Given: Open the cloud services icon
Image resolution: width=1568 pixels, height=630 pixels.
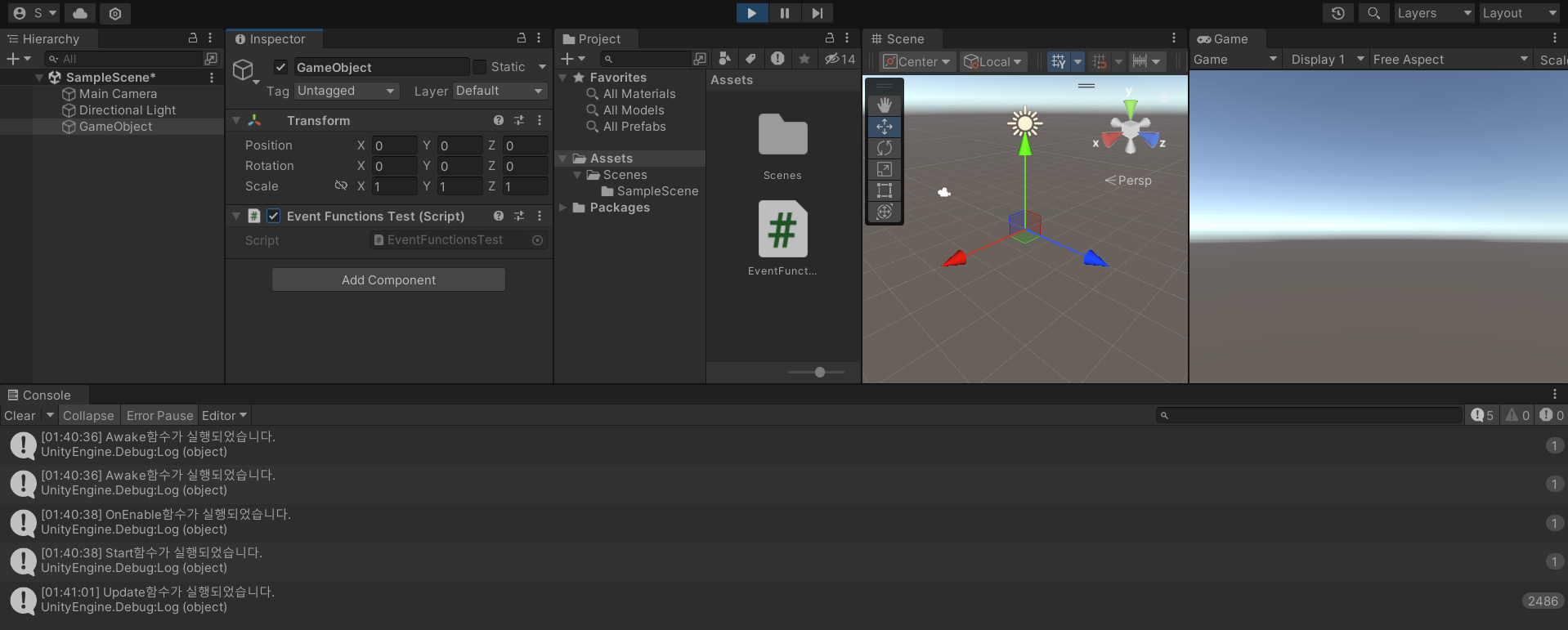Looking at the screenshot, I should [x=80, y=13].
